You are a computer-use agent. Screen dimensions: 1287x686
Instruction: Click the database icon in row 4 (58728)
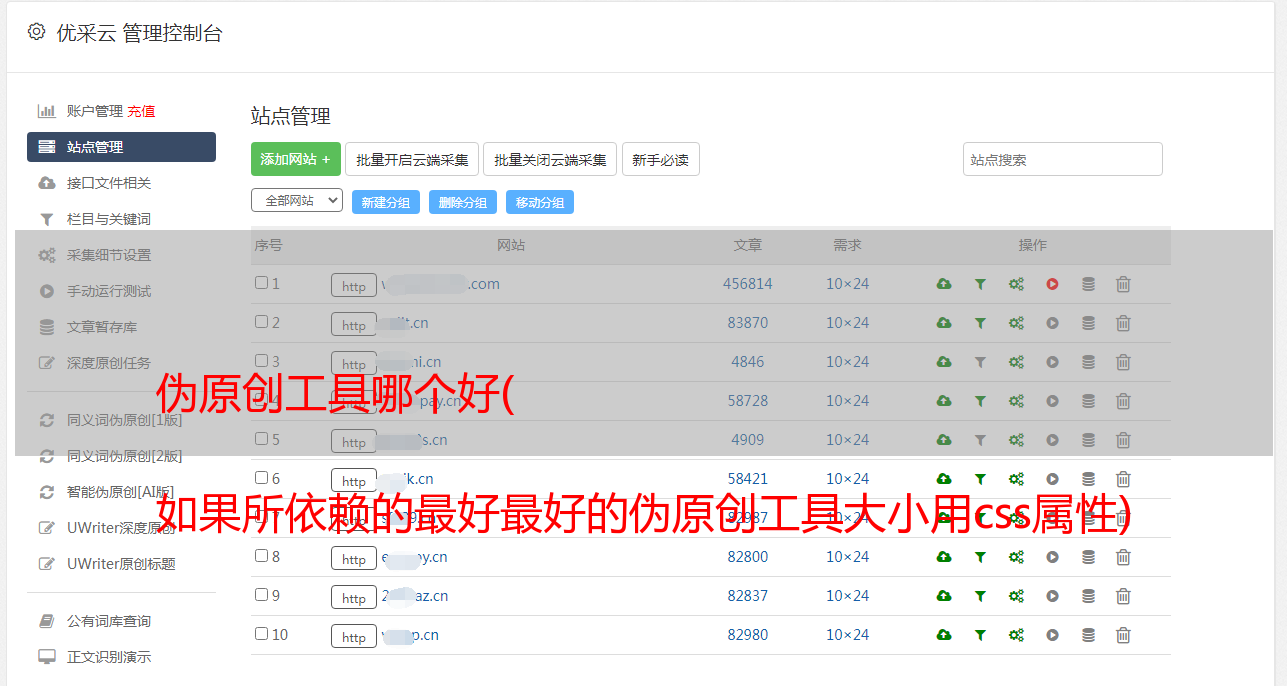coord(1088,401)
